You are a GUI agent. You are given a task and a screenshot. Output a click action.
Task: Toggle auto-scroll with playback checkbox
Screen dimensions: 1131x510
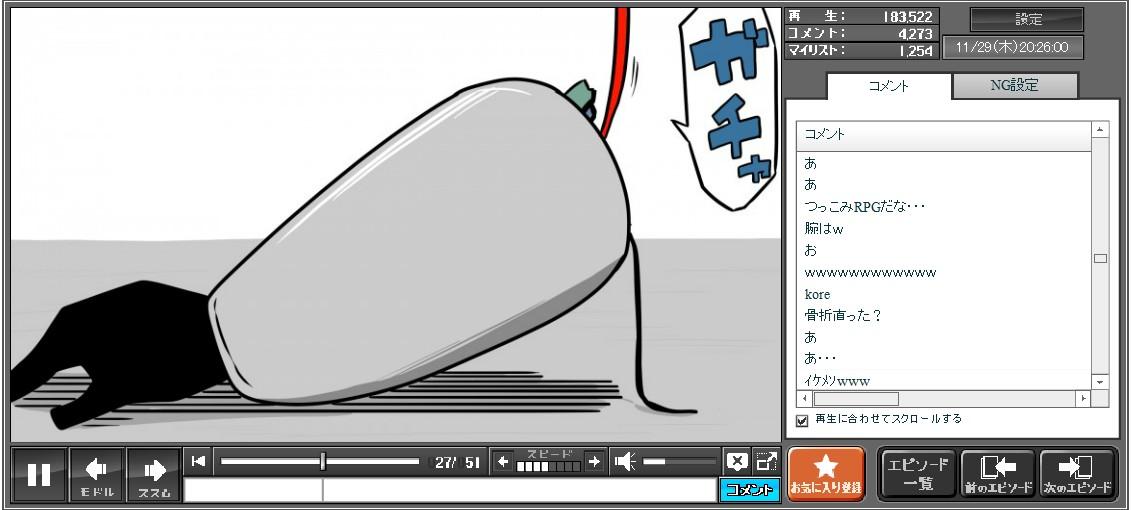(x=802, y=420)
